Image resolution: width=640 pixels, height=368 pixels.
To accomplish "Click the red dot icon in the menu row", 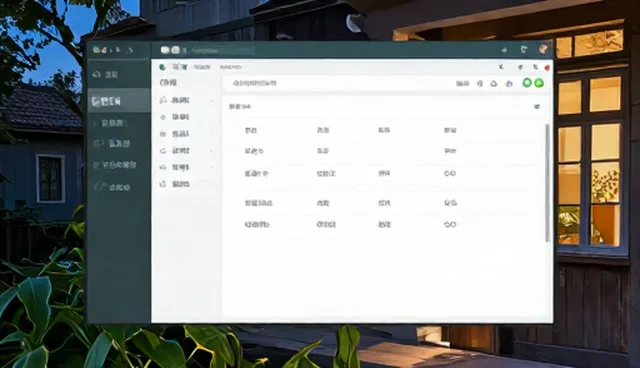I will point(547,68).
